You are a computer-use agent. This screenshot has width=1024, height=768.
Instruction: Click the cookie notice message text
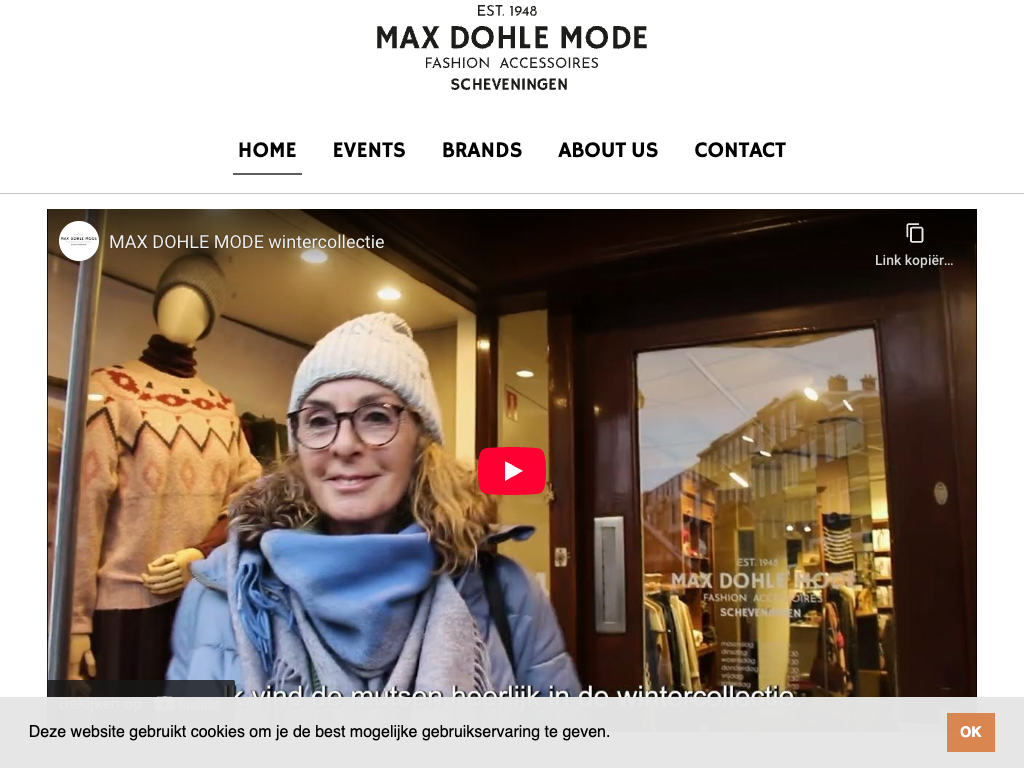(319, 731)
